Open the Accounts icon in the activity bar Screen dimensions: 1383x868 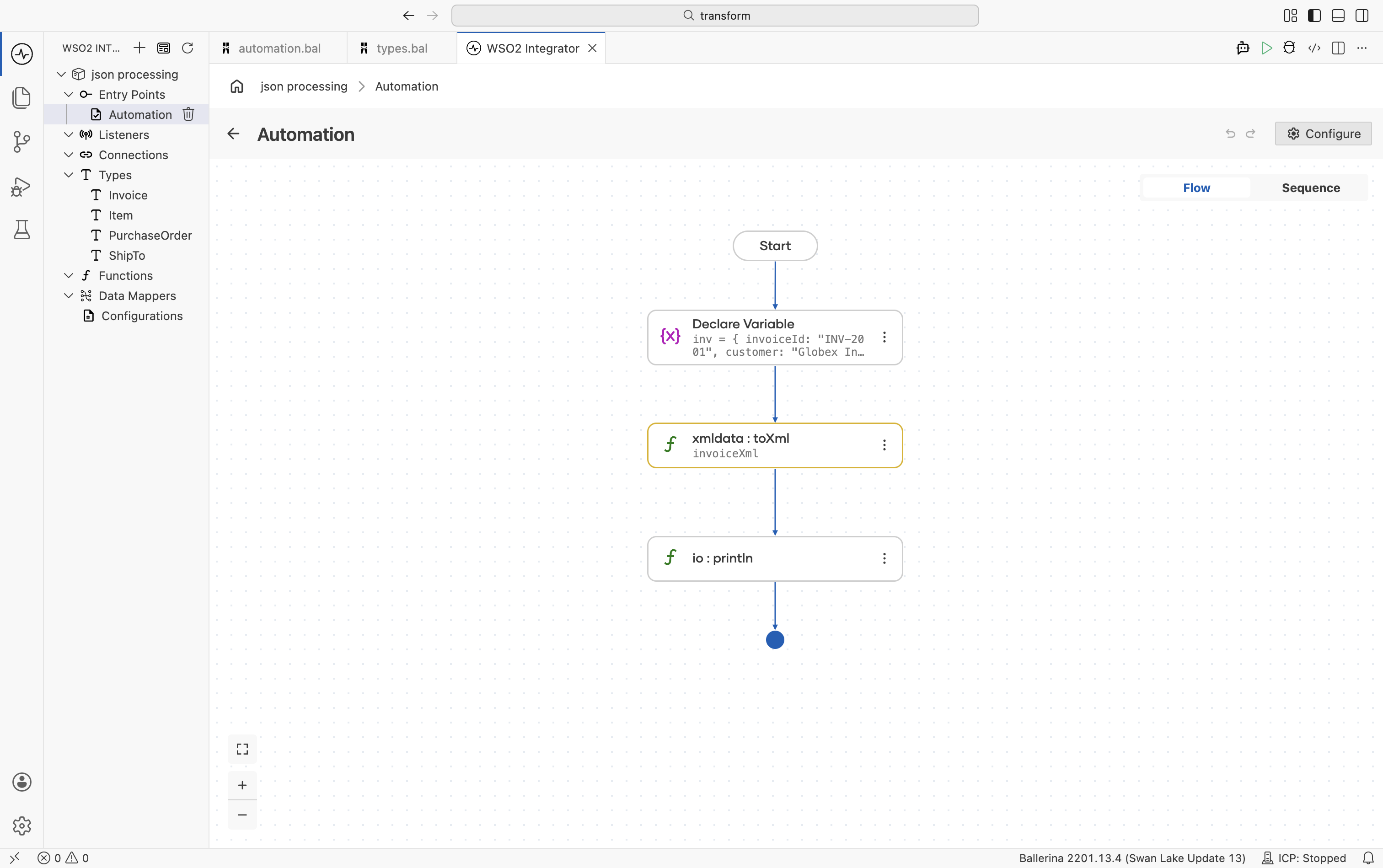coord(22,782)
